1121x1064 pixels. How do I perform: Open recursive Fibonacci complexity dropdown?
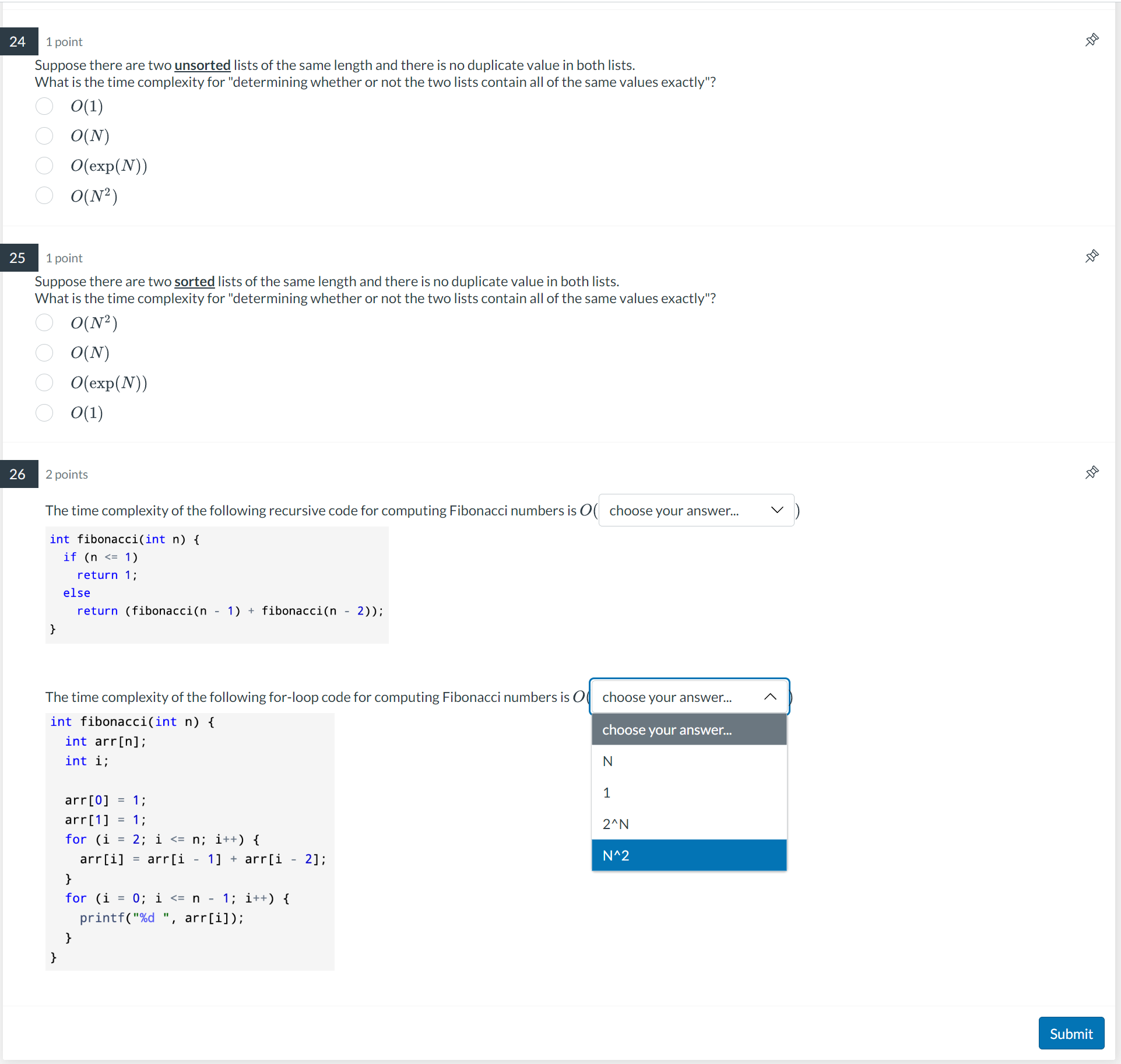tap(695, 511)
